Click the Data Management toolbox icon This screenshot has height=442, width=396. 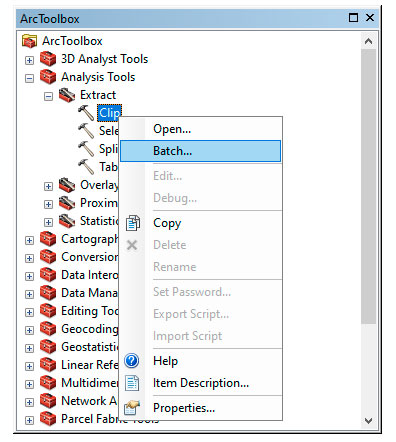point(48,293)
